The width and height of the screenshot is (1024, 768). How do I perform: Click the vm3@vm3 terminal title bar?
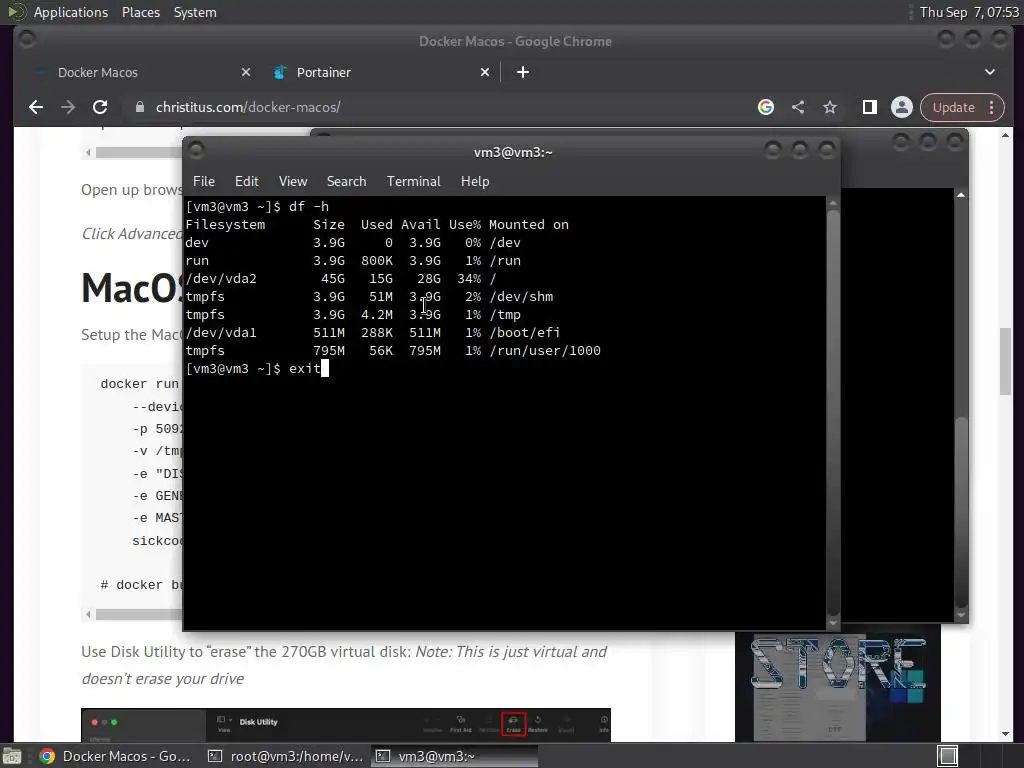coord(512,152)
